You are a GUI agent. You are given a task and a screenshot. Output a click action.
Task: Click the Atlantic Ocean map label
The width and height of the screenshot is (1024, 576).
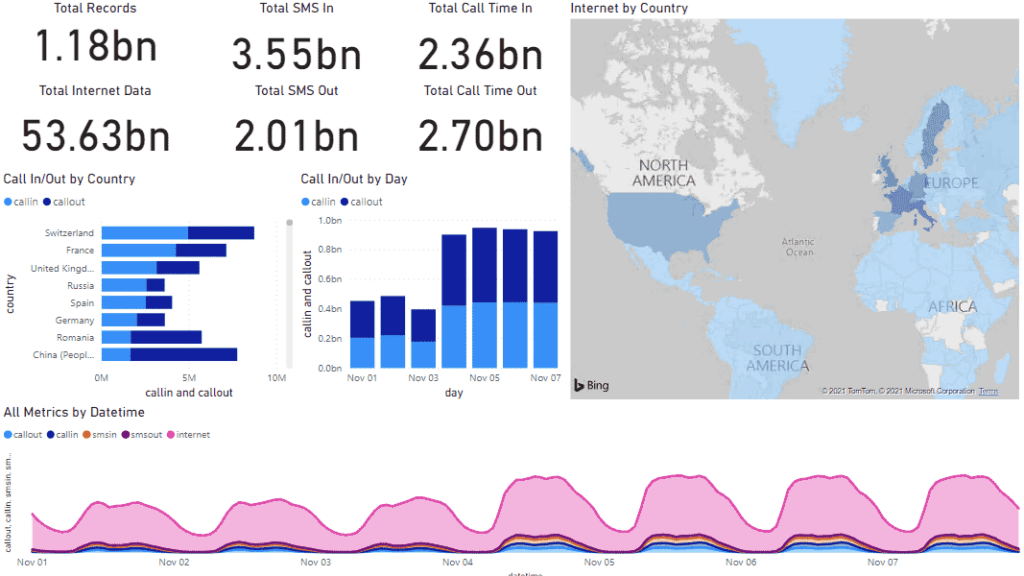pos(798,247)
